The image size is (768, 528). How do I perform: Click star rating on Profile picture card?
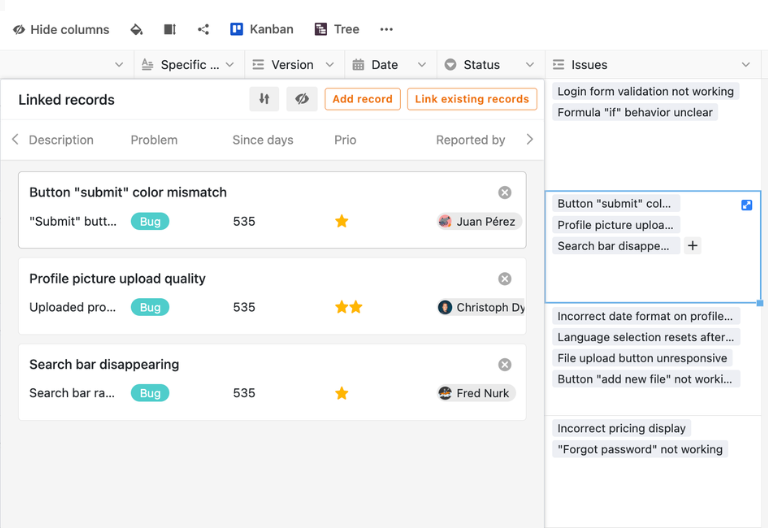(x=349, y=307)
